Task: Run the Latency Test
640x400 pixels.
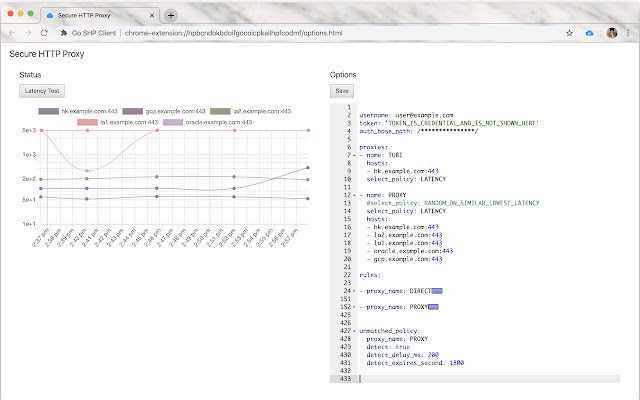Action: click(42, 91)
